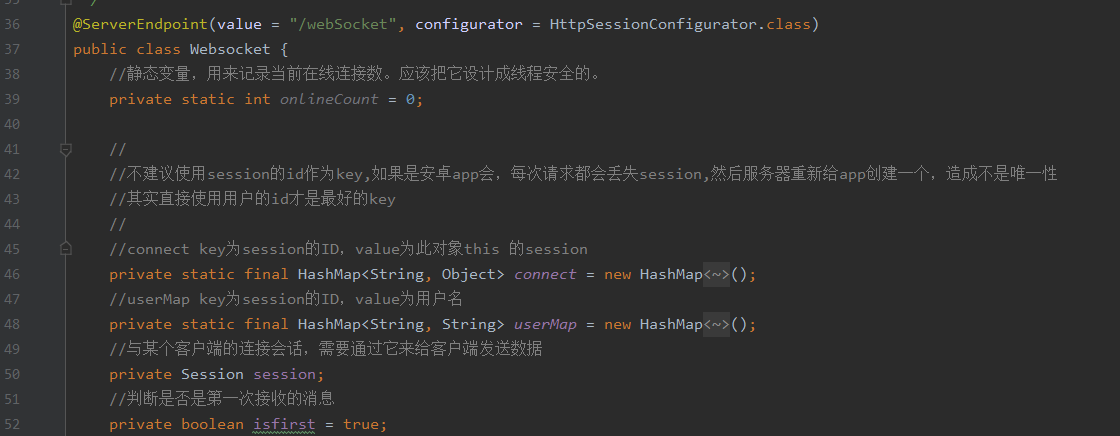Click the italic connect field name
The width and height of the screenshot is (1120, 436).
545,274
